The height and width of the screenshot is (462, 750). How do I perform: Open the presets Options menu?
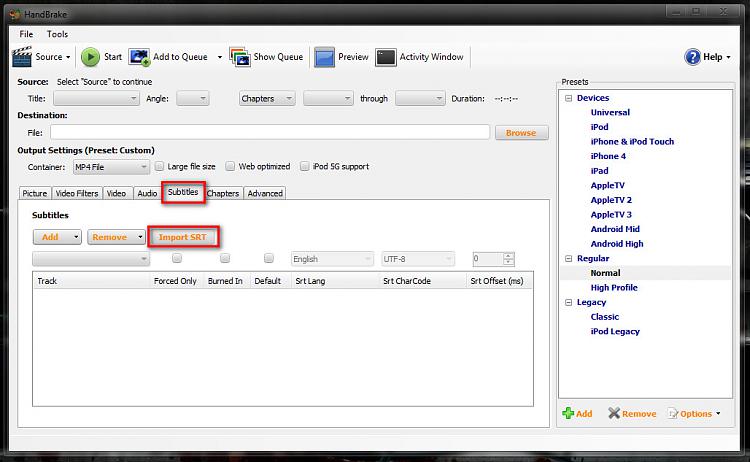[695, 414]
